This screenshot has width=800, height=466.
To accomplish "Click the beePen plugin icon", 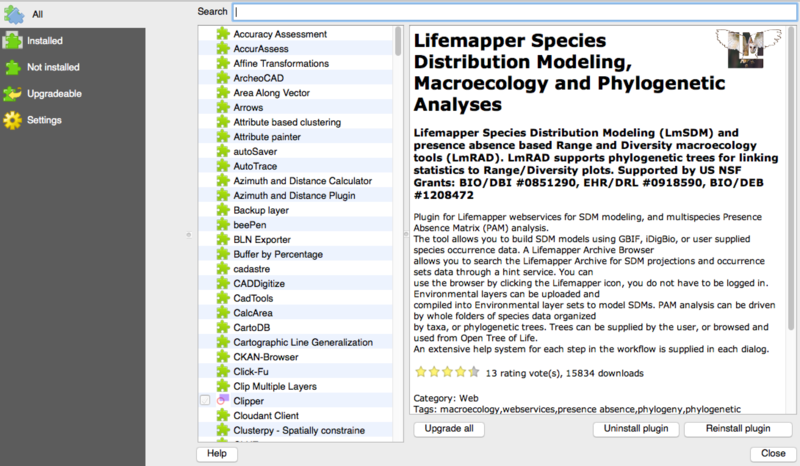I will (223, 225).
